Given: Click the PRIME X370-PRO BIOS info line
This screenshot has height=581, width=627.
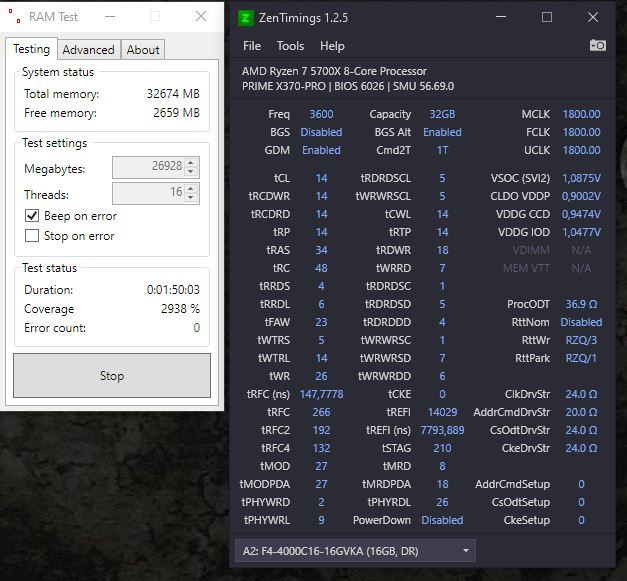Looking at the screenshot, I should (x=348, y=86).
